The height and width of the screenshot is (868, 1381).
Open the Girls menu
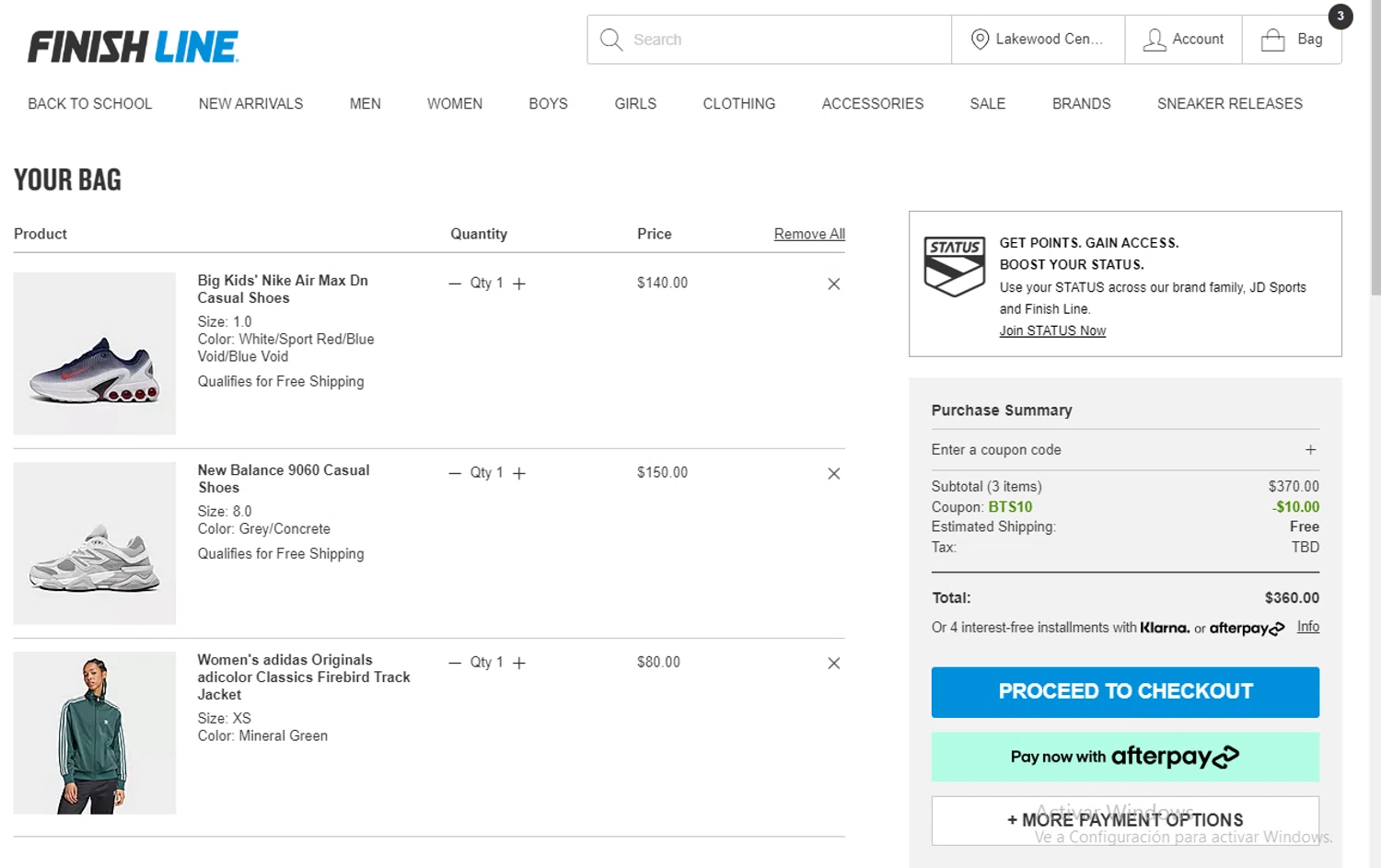(635, 104)
